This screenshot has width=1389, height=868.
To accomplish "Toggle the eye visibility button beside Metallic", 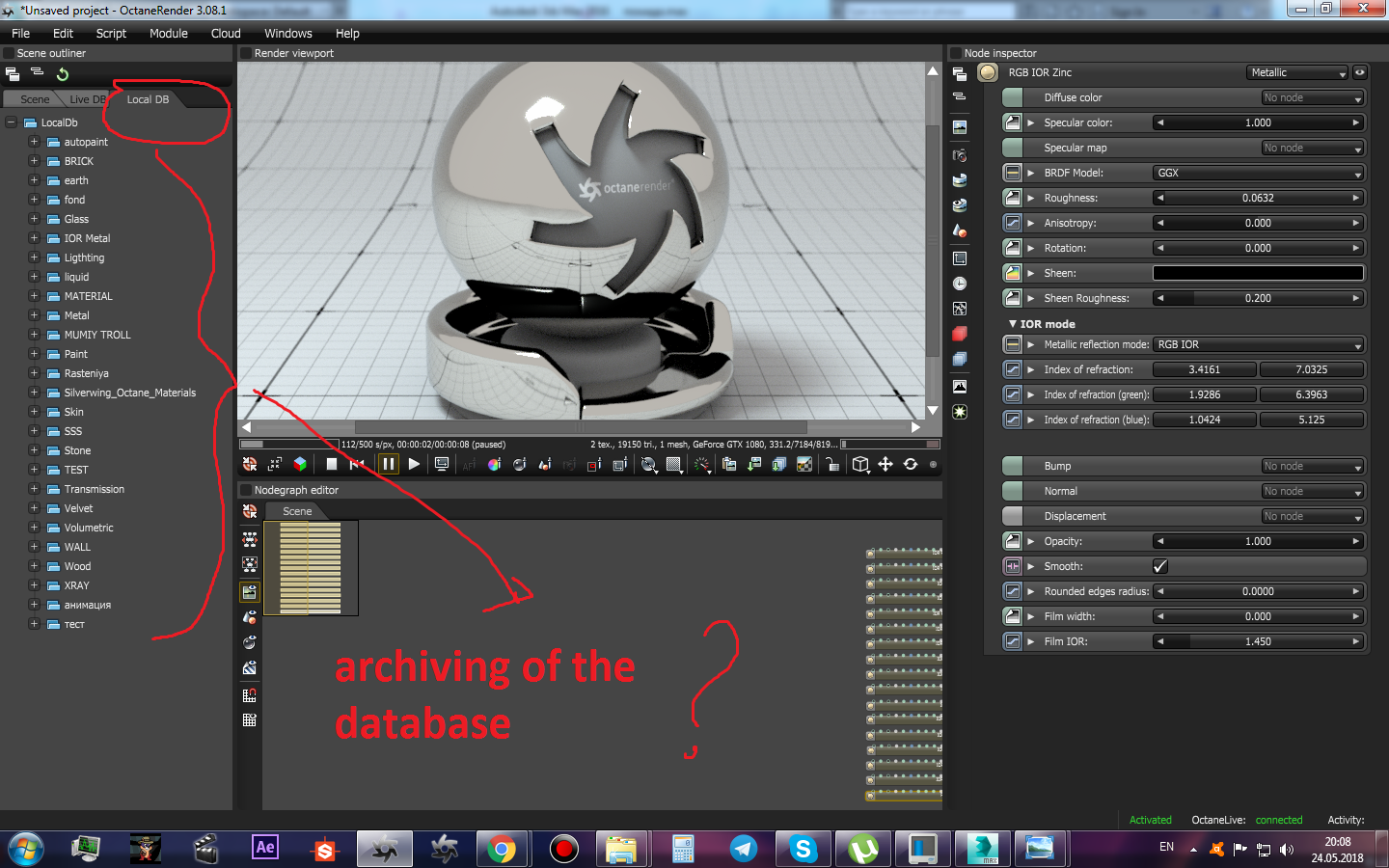I will 1360,72.
